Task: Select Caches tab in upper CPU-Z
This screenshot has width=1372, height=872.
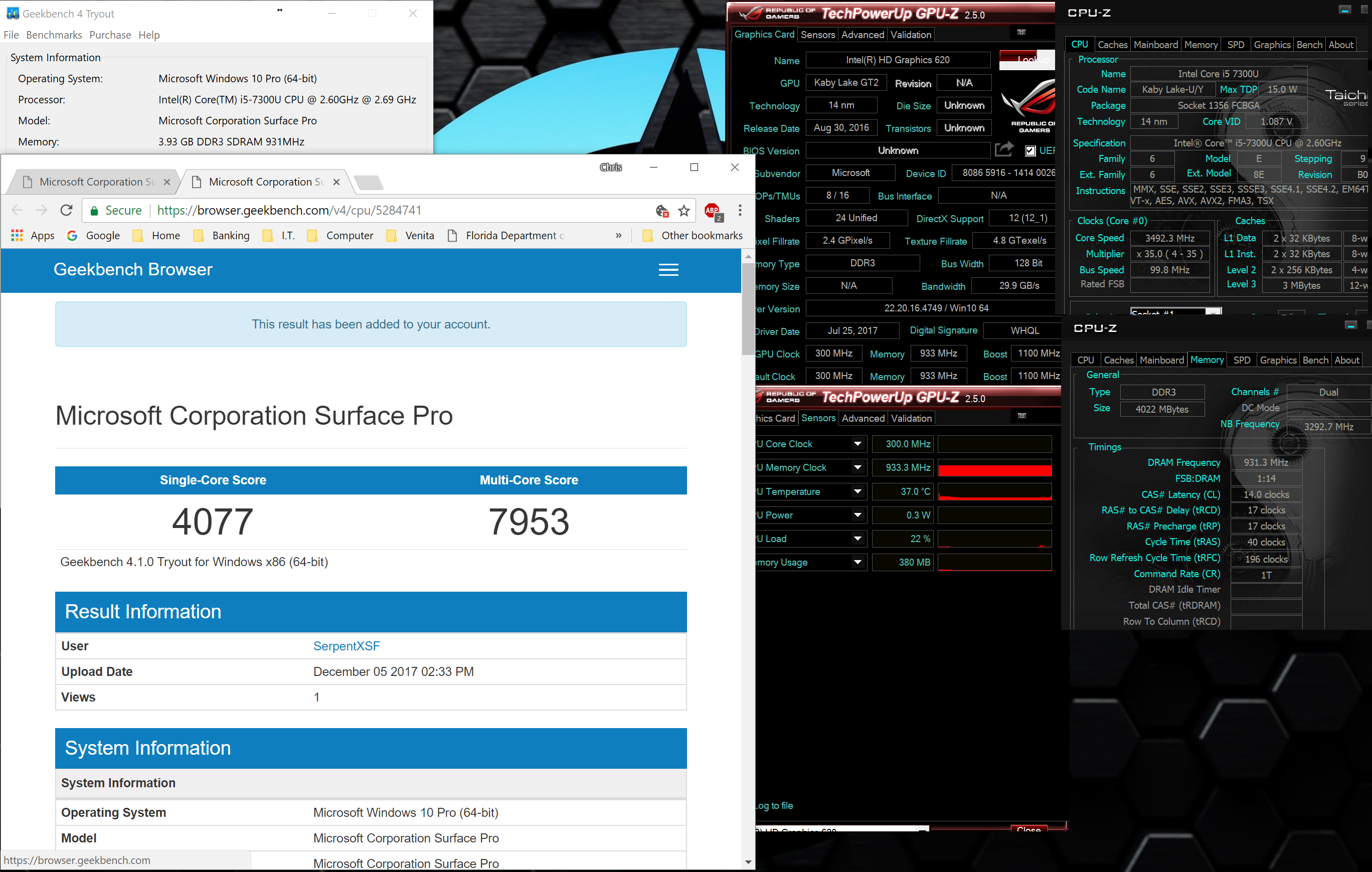Action: (1112, 45)
